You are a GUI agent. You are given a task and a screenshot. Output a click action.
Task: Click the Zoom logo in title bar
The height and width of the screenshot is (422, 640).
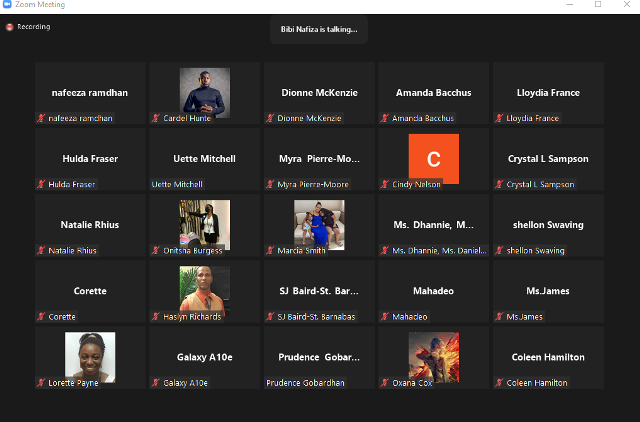point(7,5)
